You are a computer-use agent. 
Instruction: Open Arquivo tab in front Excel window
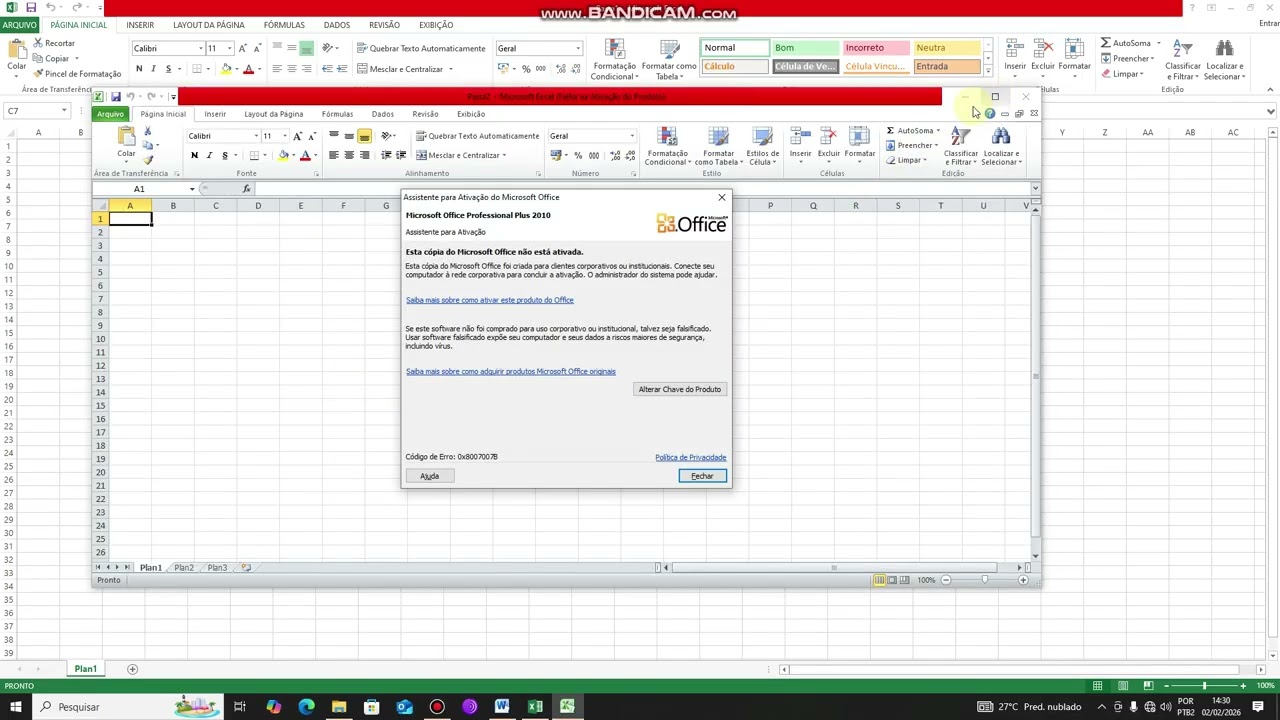click(x=110, y=114)
